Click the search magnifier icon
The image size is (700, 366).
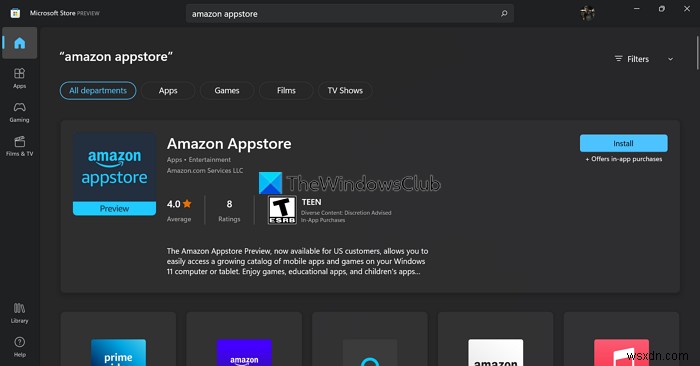pyautogui.click(x=504, y=13)
